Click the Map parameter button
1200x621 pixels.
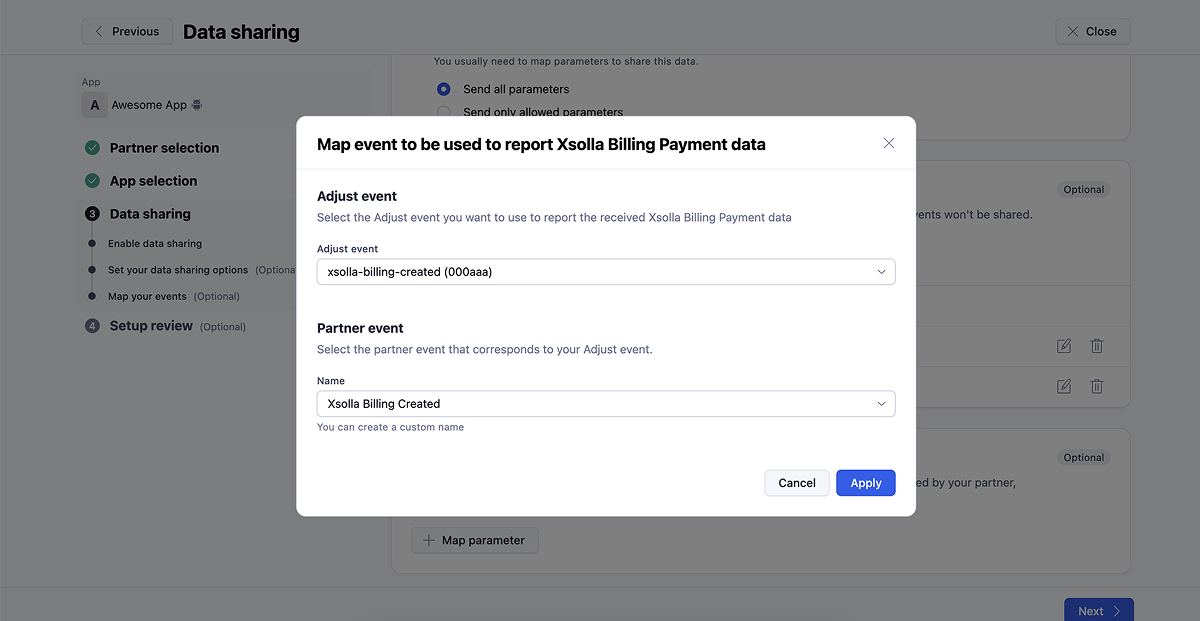click(x=475, y=540)
